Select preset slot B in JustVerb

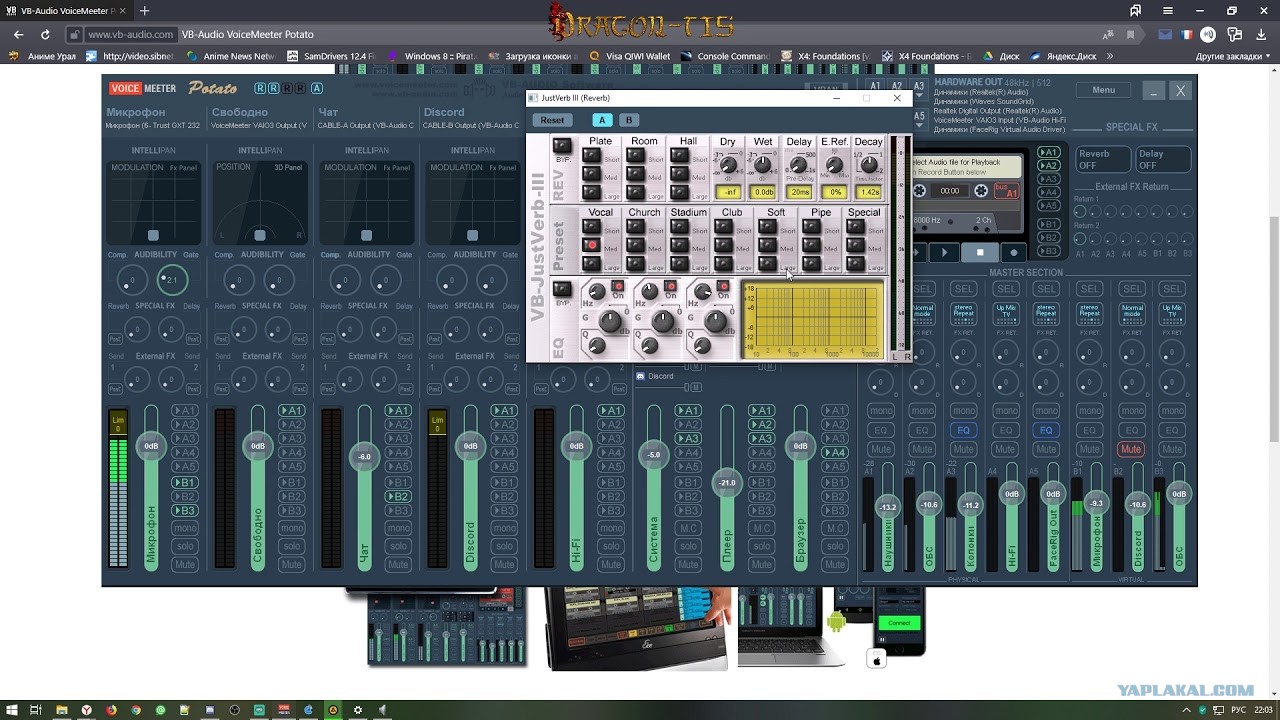click(629, 120)
